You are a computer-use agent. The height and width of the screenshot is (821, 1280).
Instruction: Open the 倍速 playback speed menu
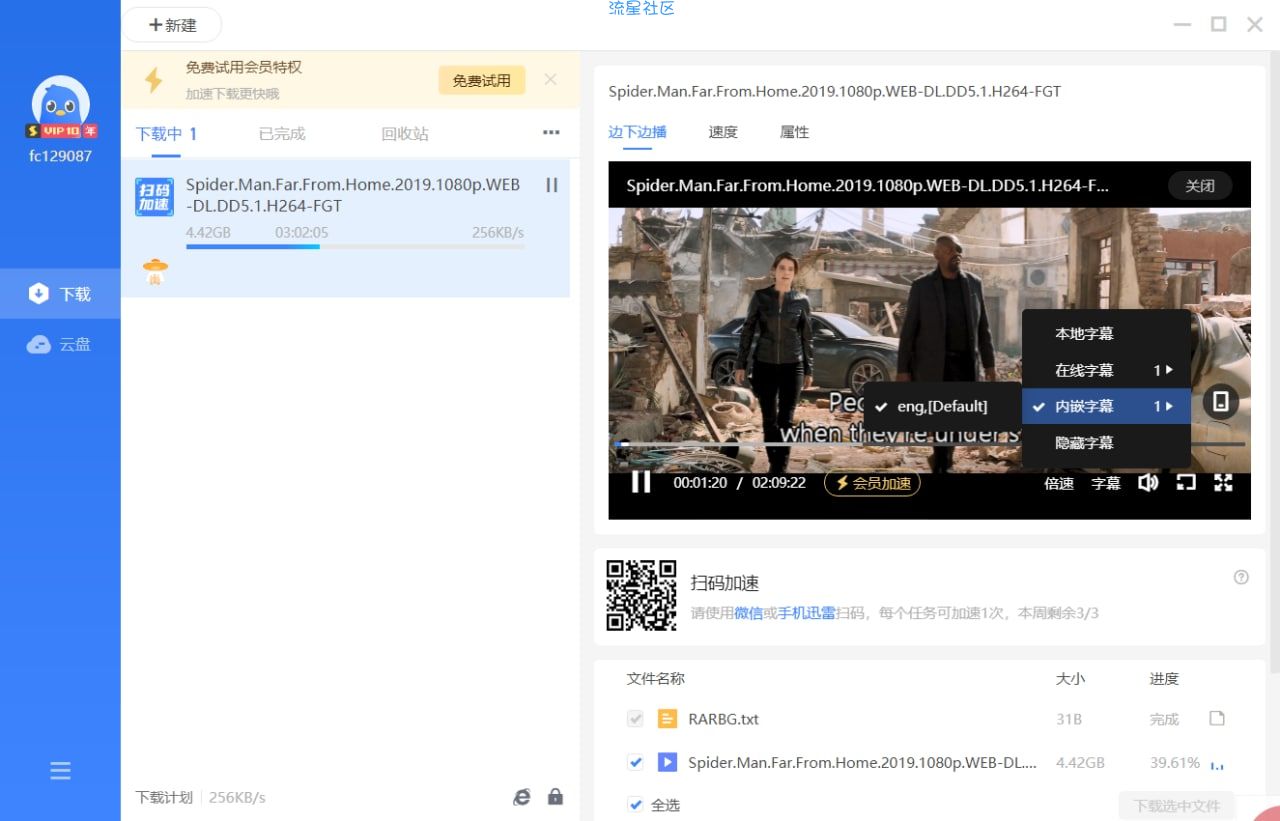pos(1059,483)
